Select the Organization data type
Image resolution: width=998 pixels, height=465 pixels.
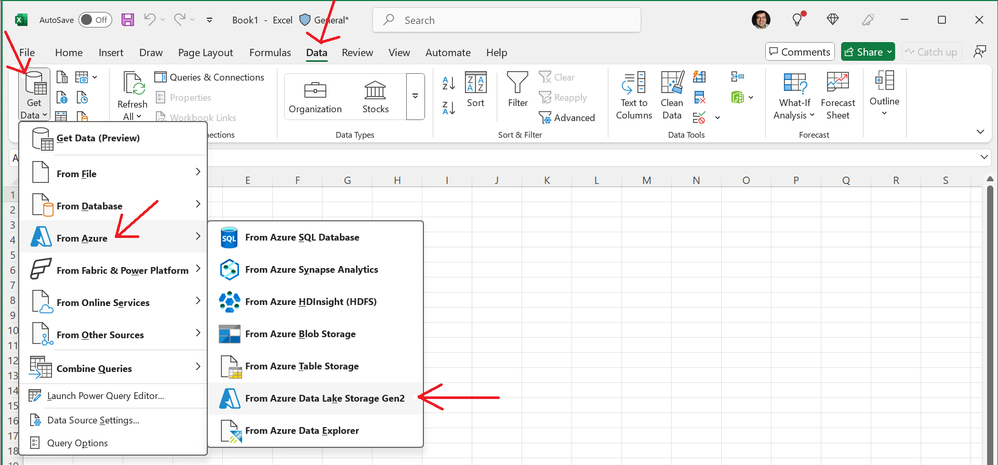point(315,97)
